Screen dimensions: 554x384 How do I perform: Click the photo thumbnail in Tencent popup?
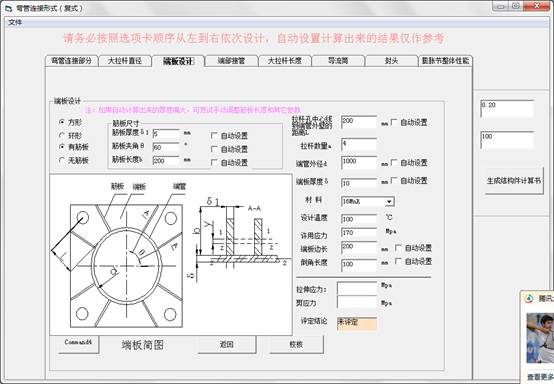[540, 338]
